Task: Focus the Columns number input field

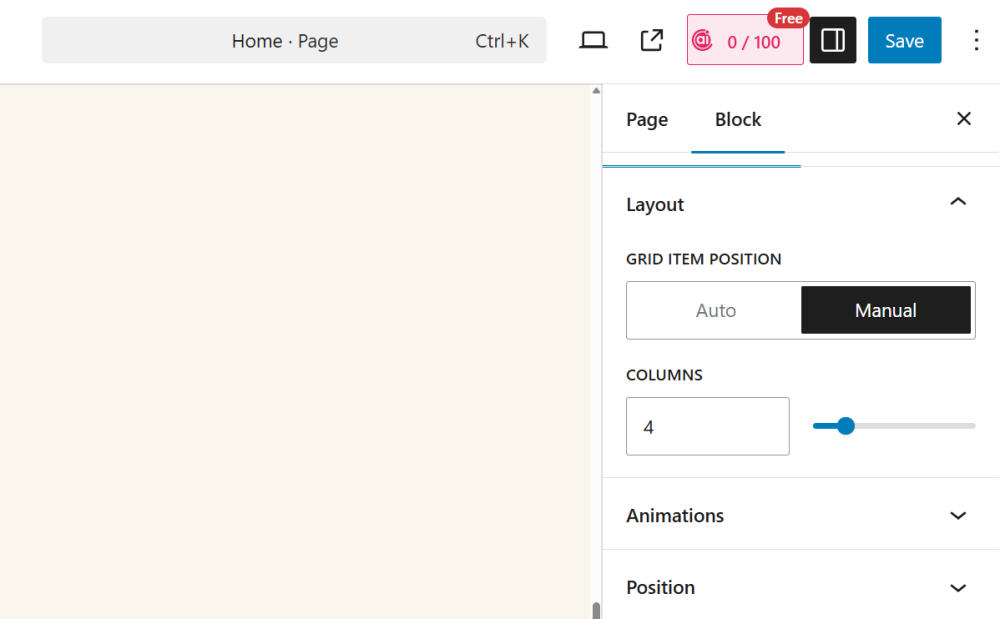Action: coord(707,427)
